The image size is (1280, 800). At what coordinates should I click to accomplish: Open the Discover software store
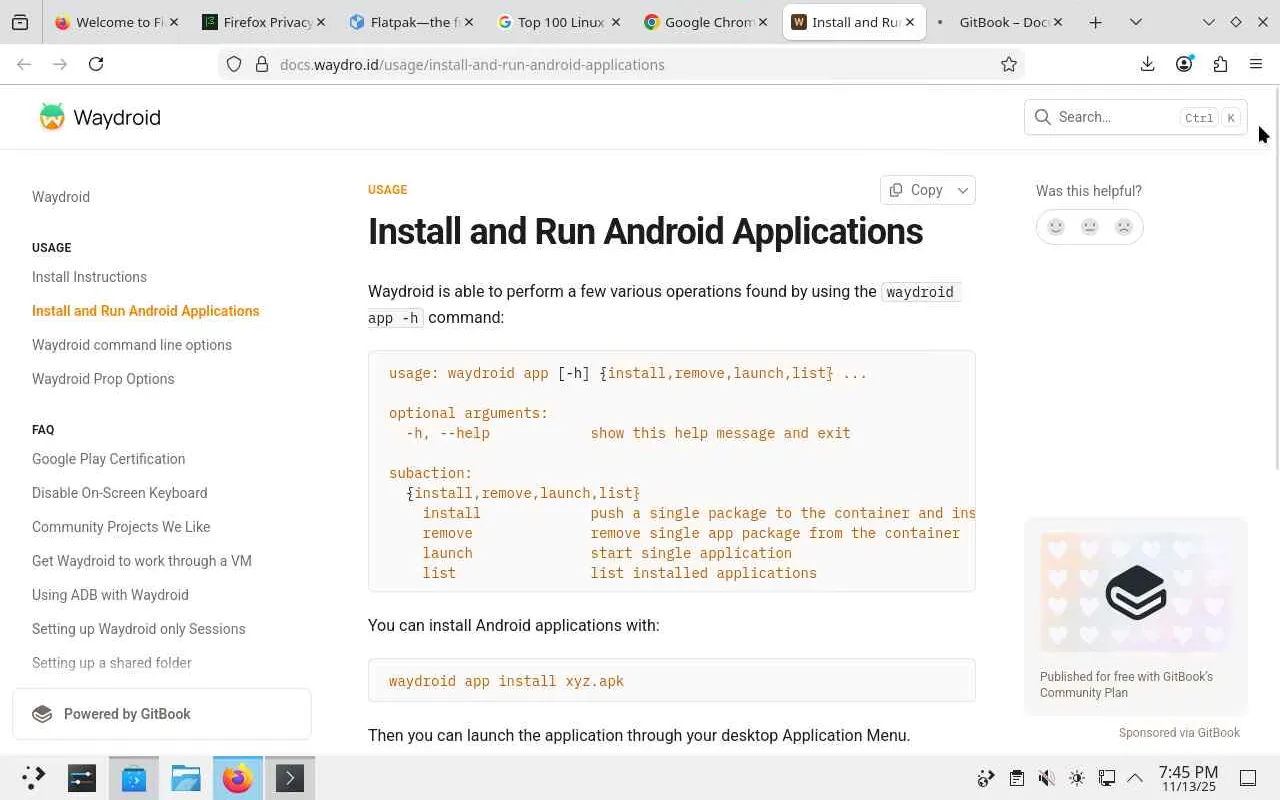(x=134, y=778)
